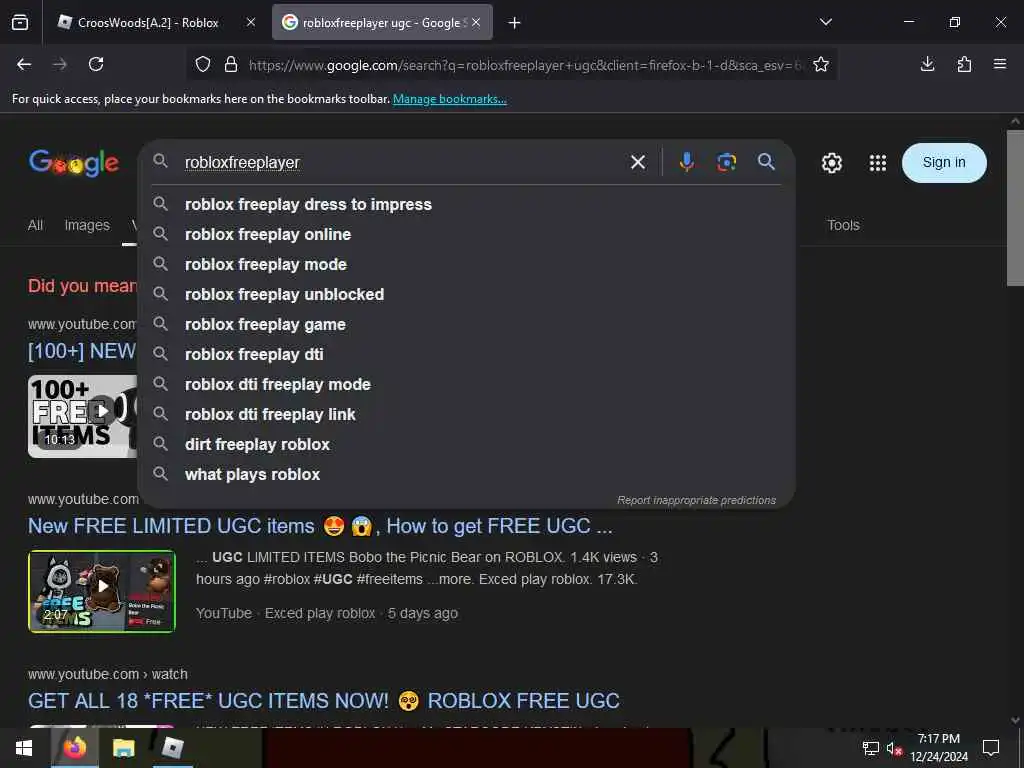This screenshot has height=768, width=1024.
Task: Reload the page with the refresh icon
Action: pos(96,64)
